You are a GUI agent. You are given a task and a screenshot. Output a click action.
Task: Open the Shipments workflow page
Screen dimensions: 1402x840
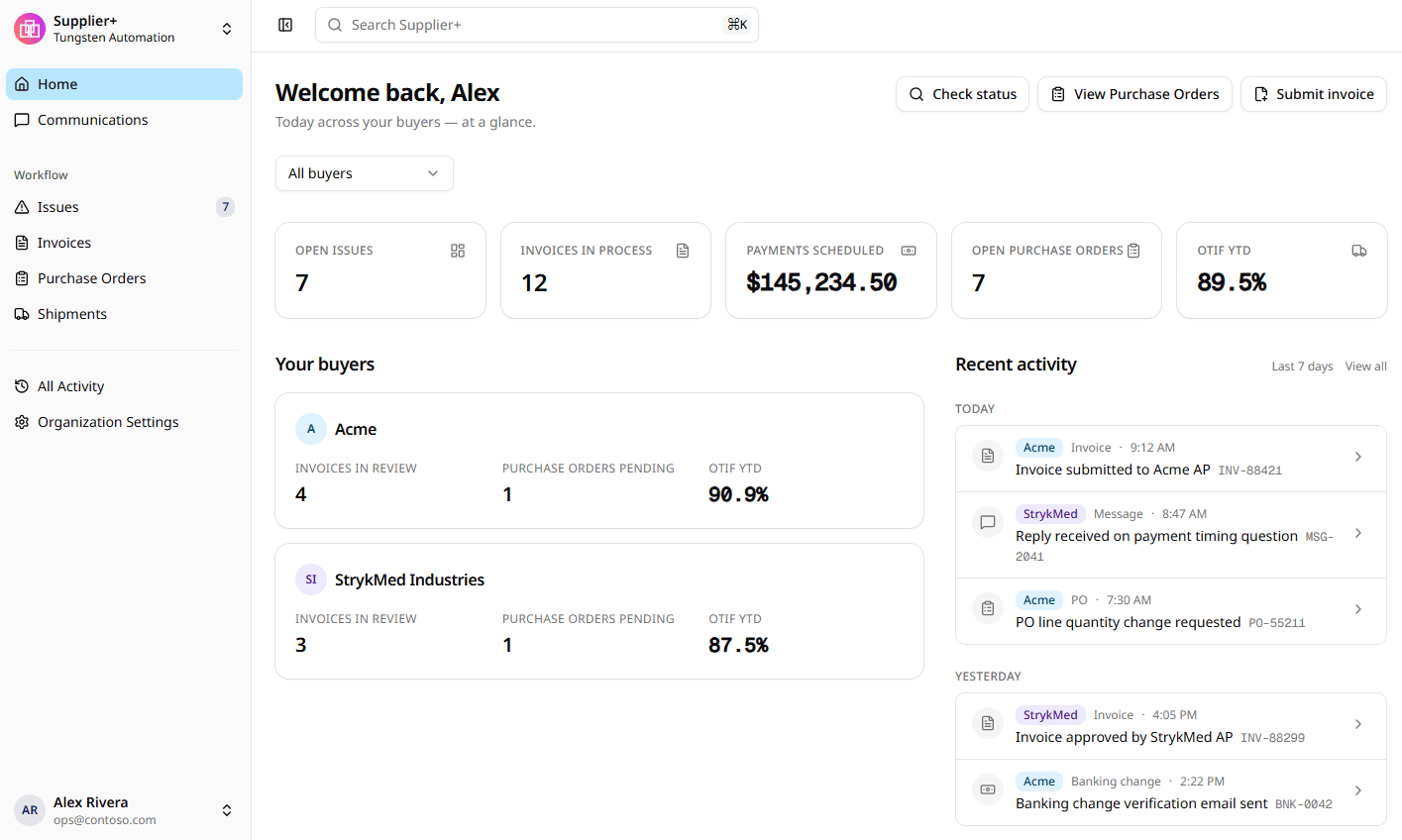coord(124,314)
